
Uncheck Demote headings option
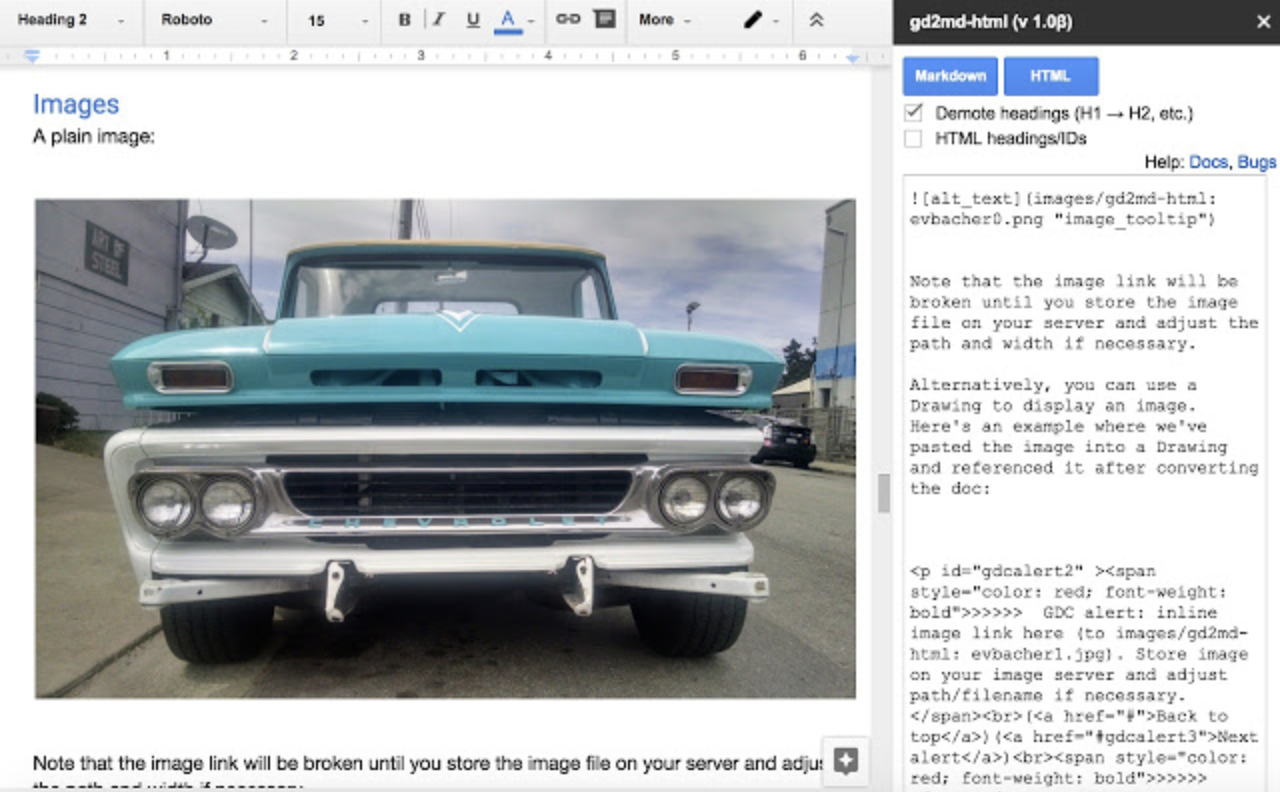(x=912, y=112)
